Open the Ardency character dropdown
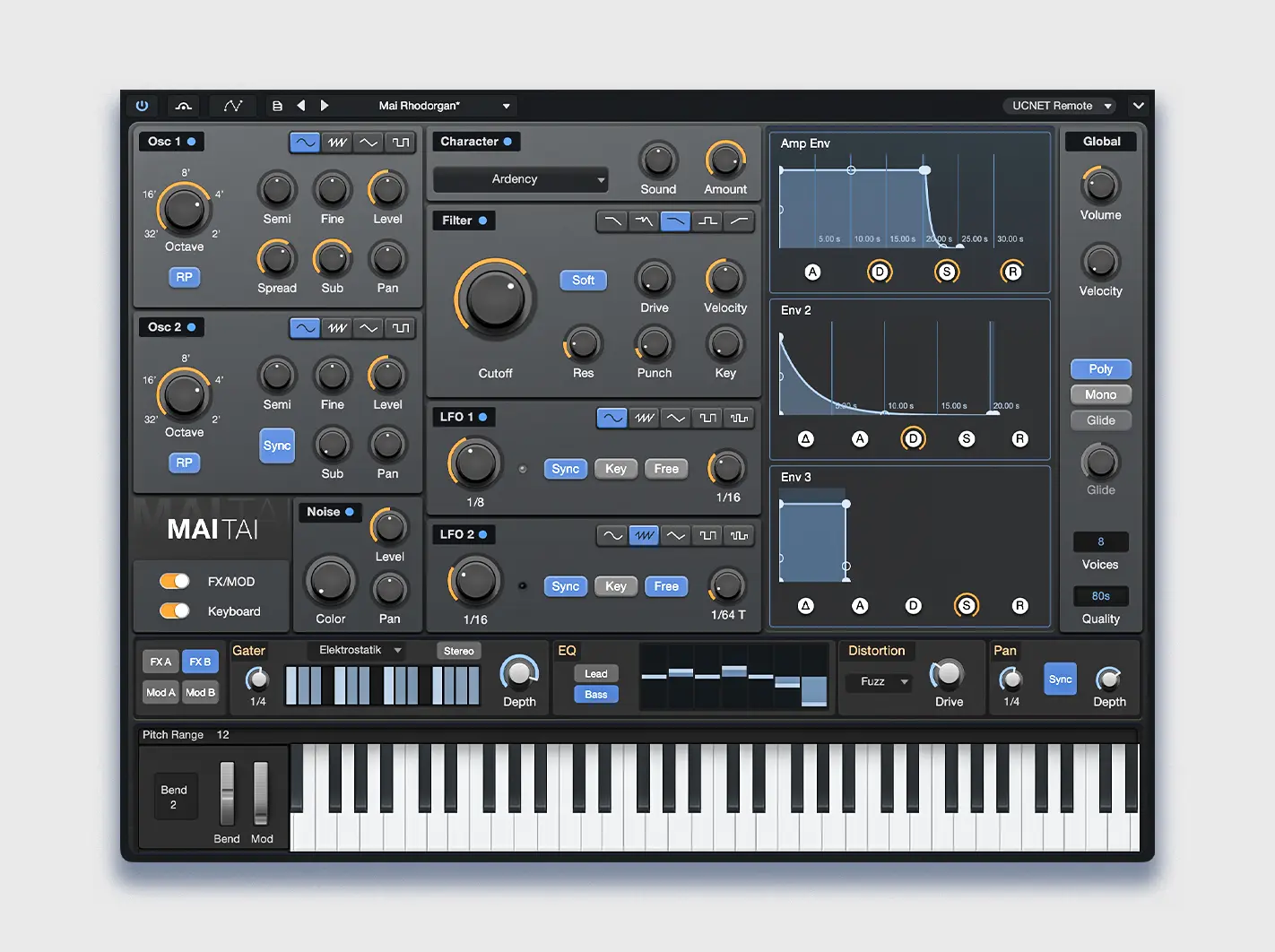 click(x=520, y=179)
